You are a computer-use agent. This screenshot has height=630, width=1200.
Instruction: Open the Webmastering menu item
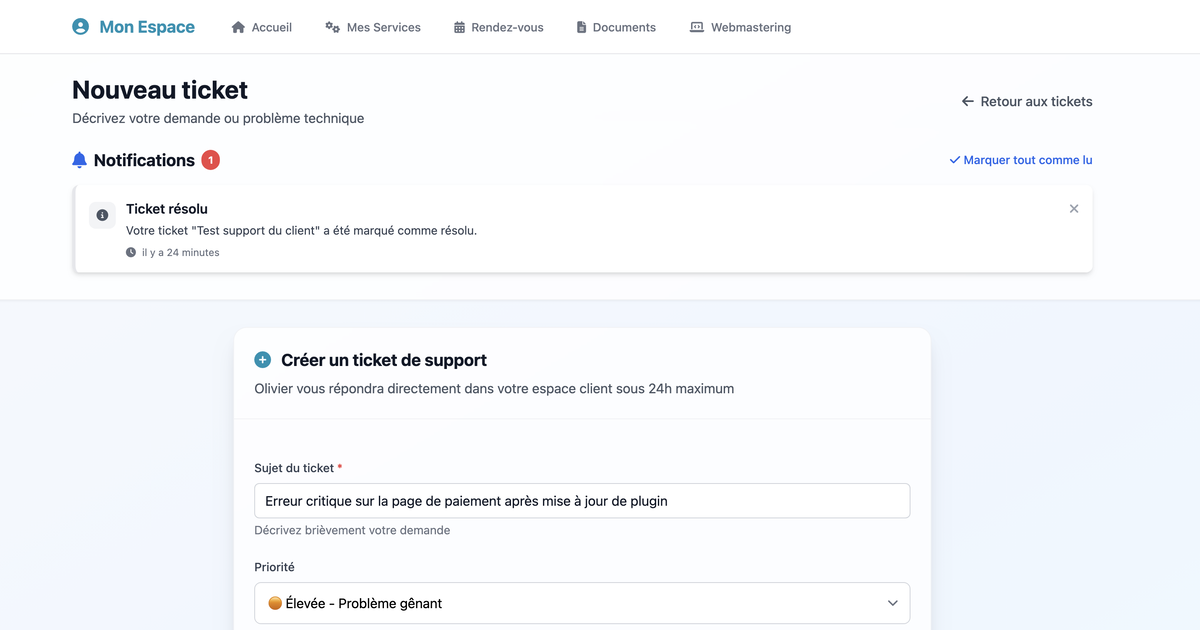(x=741, y=27)
